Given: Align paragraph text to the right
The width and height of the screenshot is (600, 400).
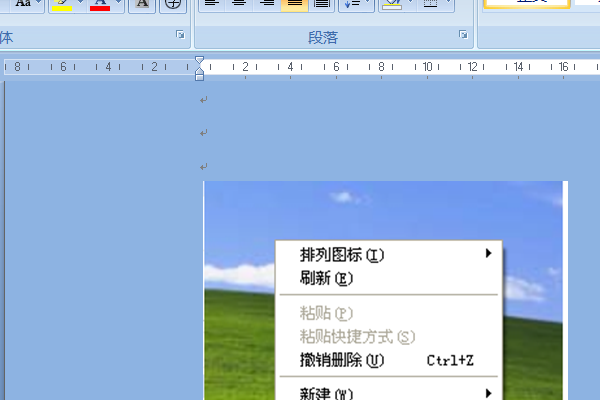Looking at the screenshot, I should (x=267, y=4).
